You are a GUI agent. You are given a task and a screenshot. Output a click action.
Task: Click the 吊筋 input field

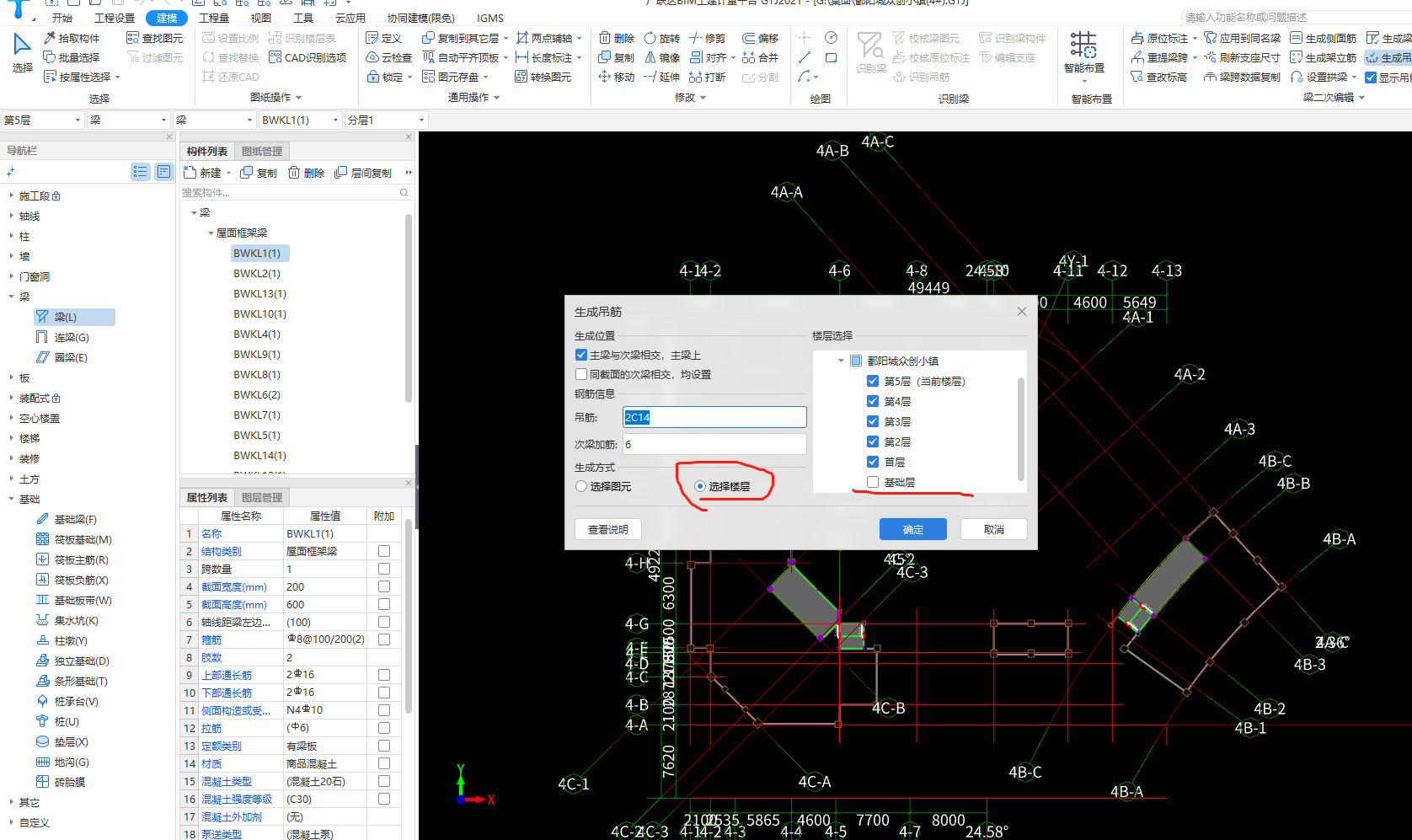click(x=714, y=417)
